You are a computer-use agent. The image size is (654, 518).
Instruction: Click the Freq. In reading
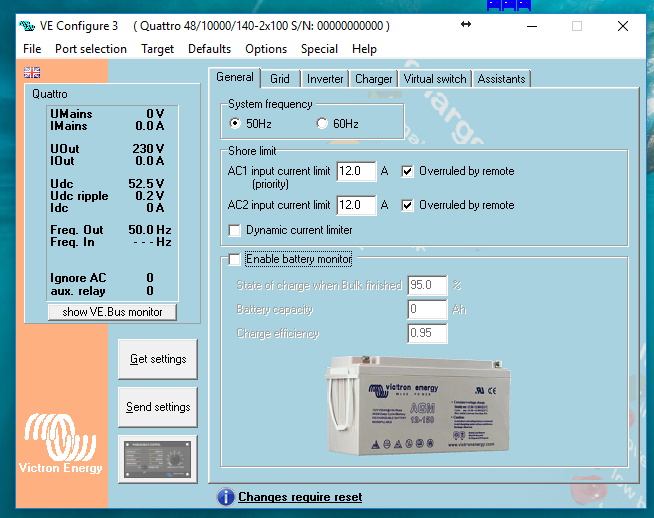[x=111, y=242]
